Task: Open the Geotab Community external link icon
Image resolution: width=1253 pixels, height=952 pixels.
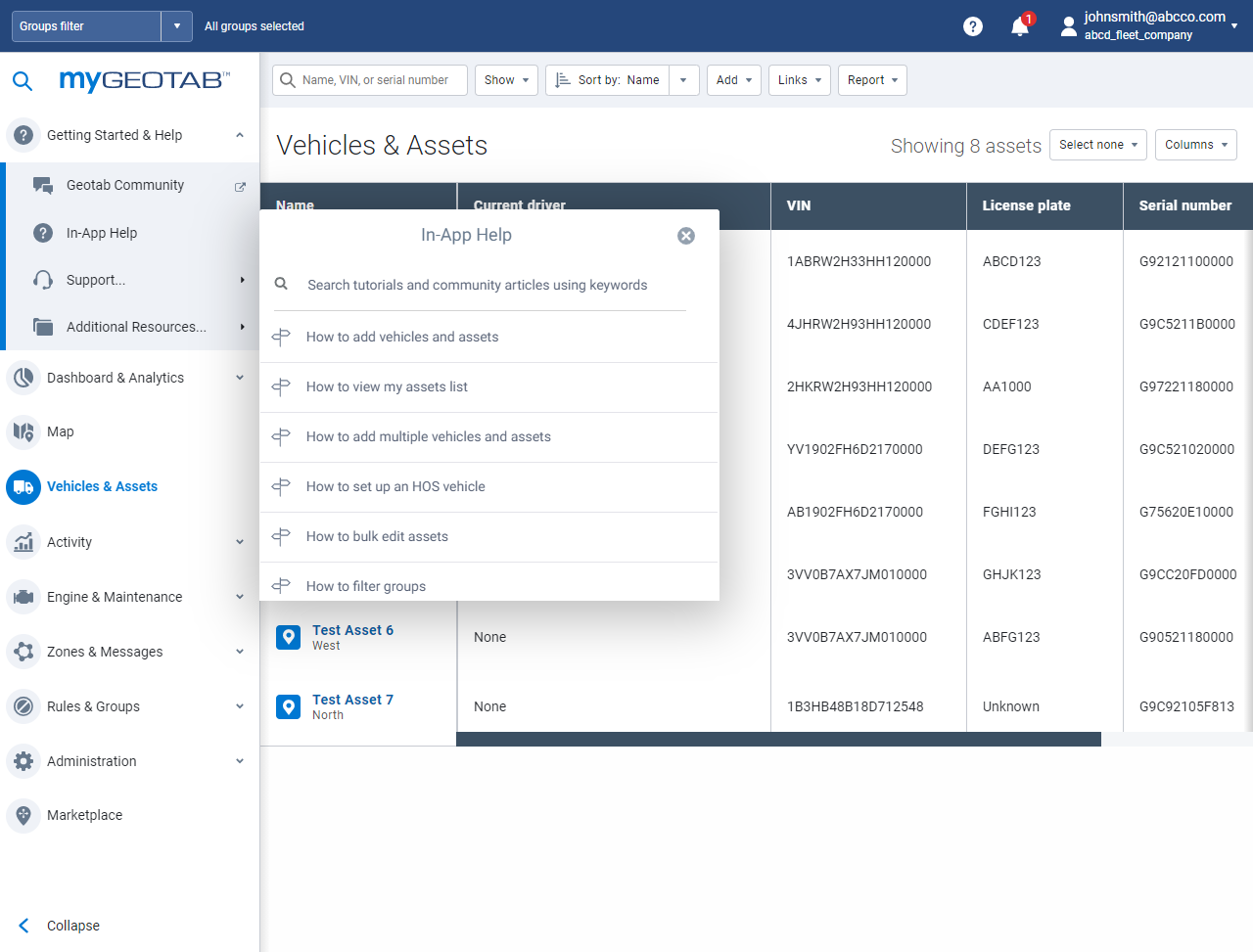Action: (x=240, y=185)
